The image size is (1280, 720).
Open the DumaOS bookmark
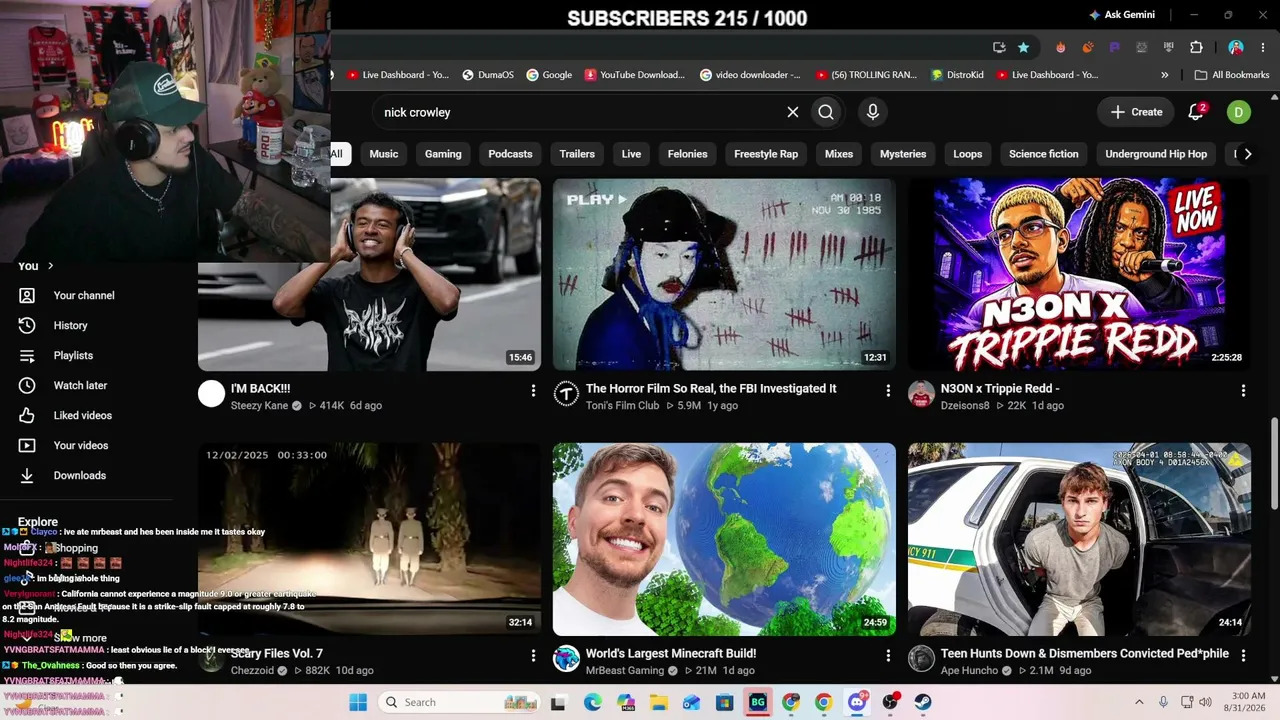pyautogui.click(x=488, y=75)
